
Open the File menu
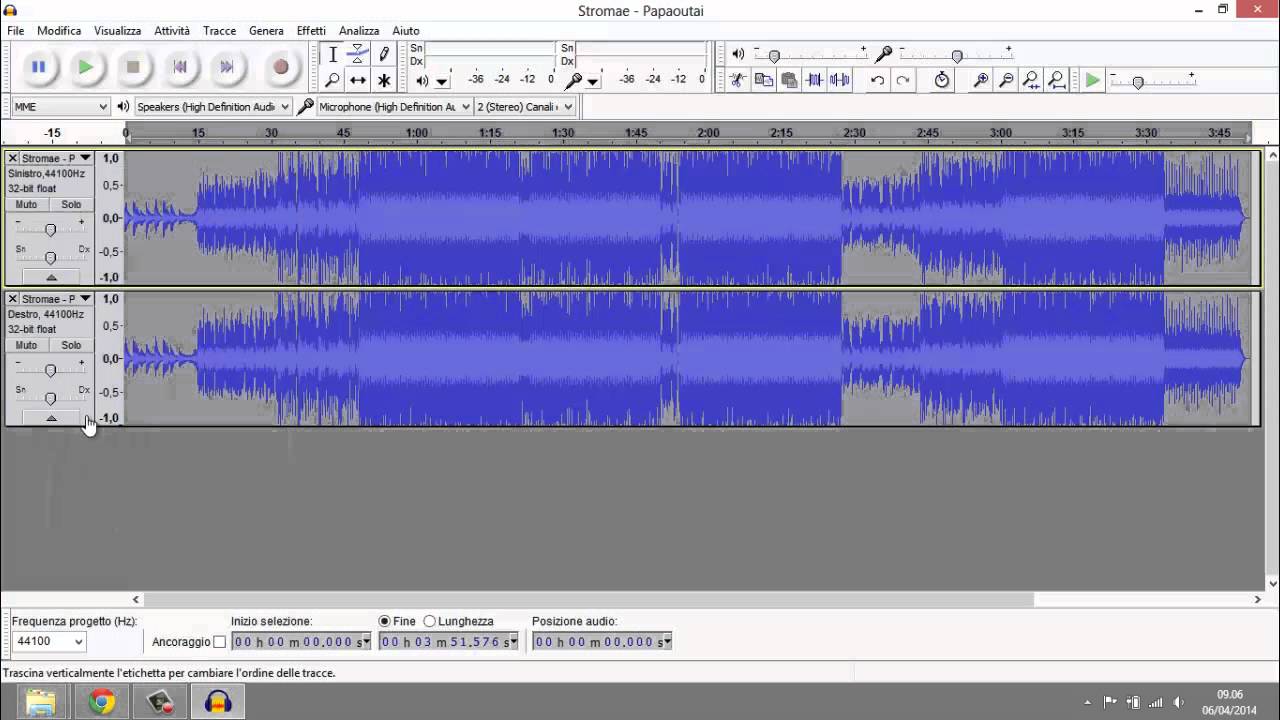(15, 31)
